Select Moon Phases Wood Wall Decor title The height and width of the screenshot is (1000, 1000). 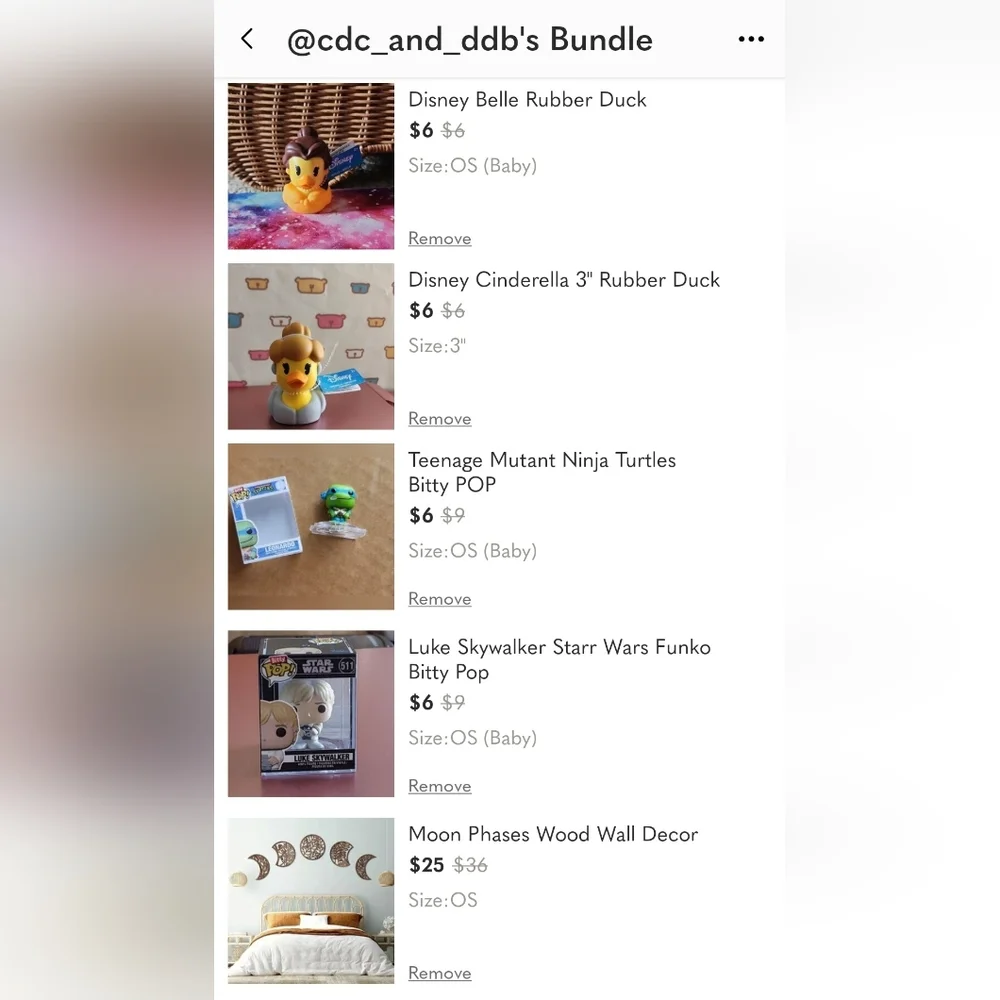coord(553,835)
